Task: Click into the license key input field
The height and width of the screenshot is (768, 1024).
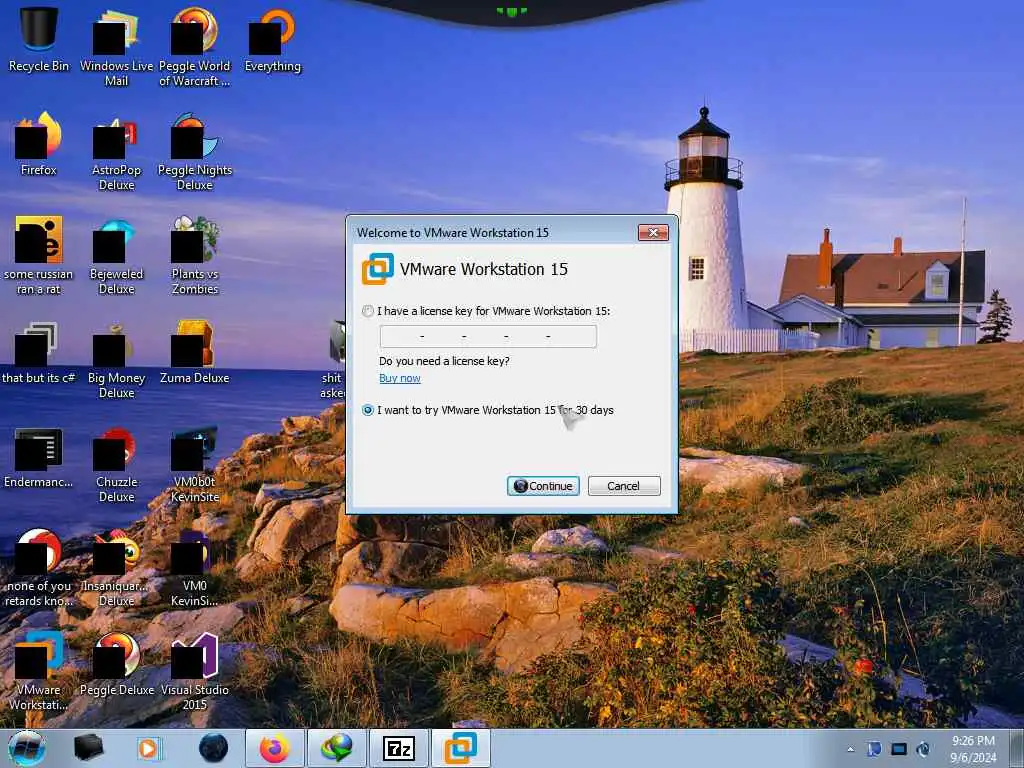Action: pyautogui.click(x=488, y=336)
